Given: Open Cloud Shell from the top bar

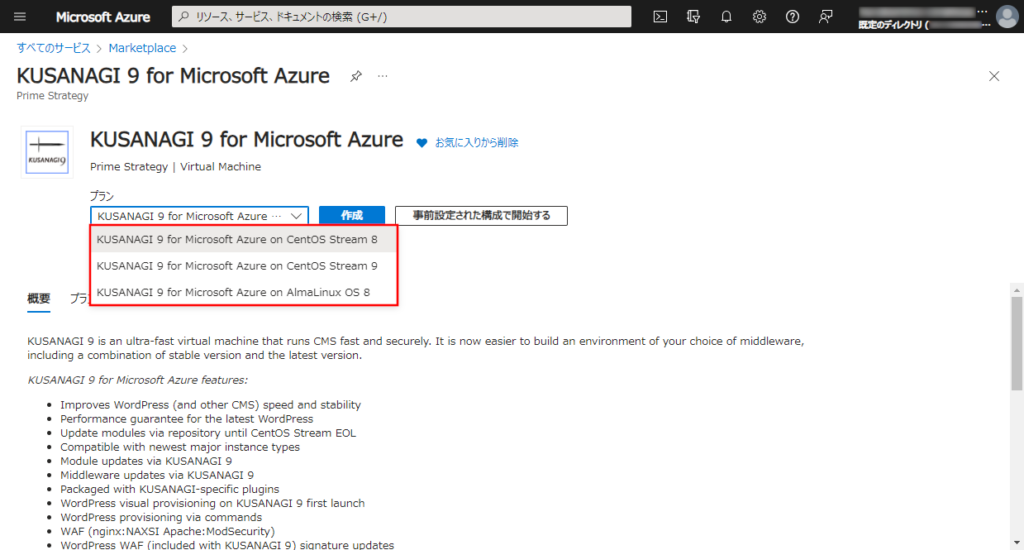Looking at the screenshot, I should pyautogui.click(x=660, y=17).
